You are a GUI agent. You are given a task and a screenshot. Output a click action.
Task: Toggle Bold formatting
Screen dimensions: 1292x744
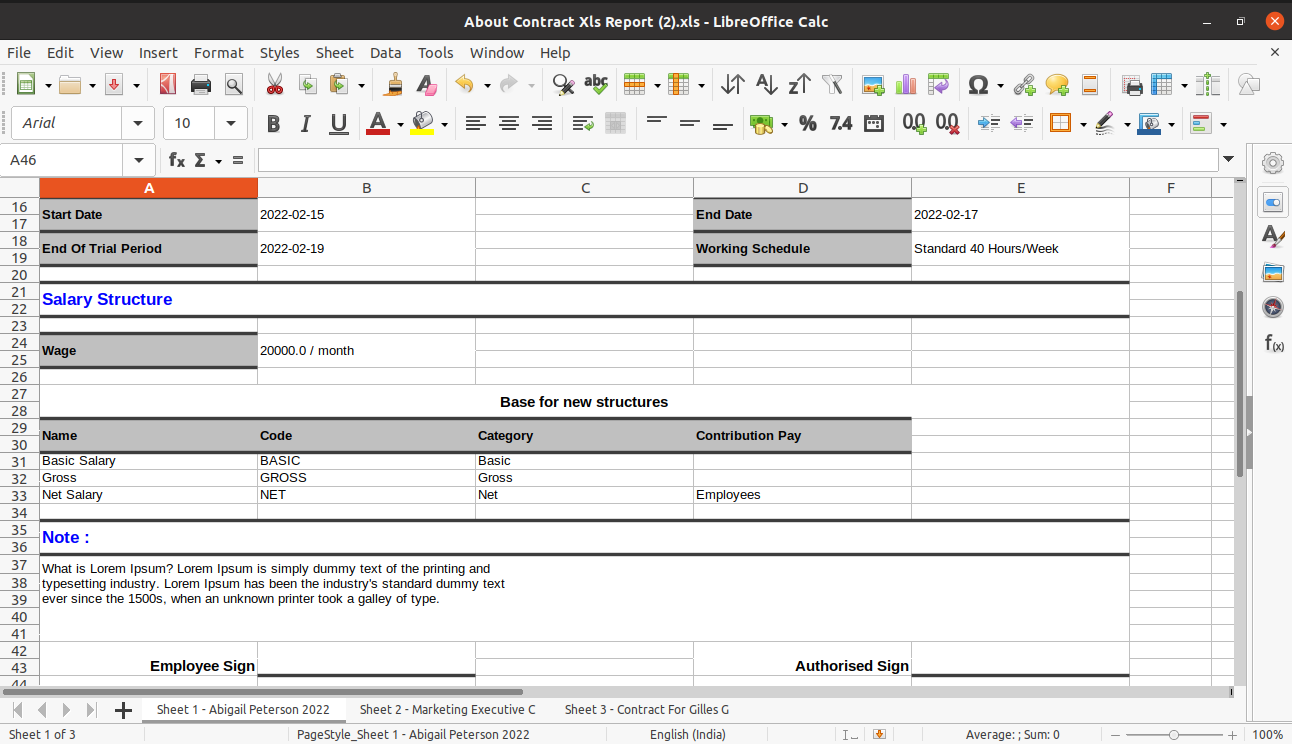(273, 123)
